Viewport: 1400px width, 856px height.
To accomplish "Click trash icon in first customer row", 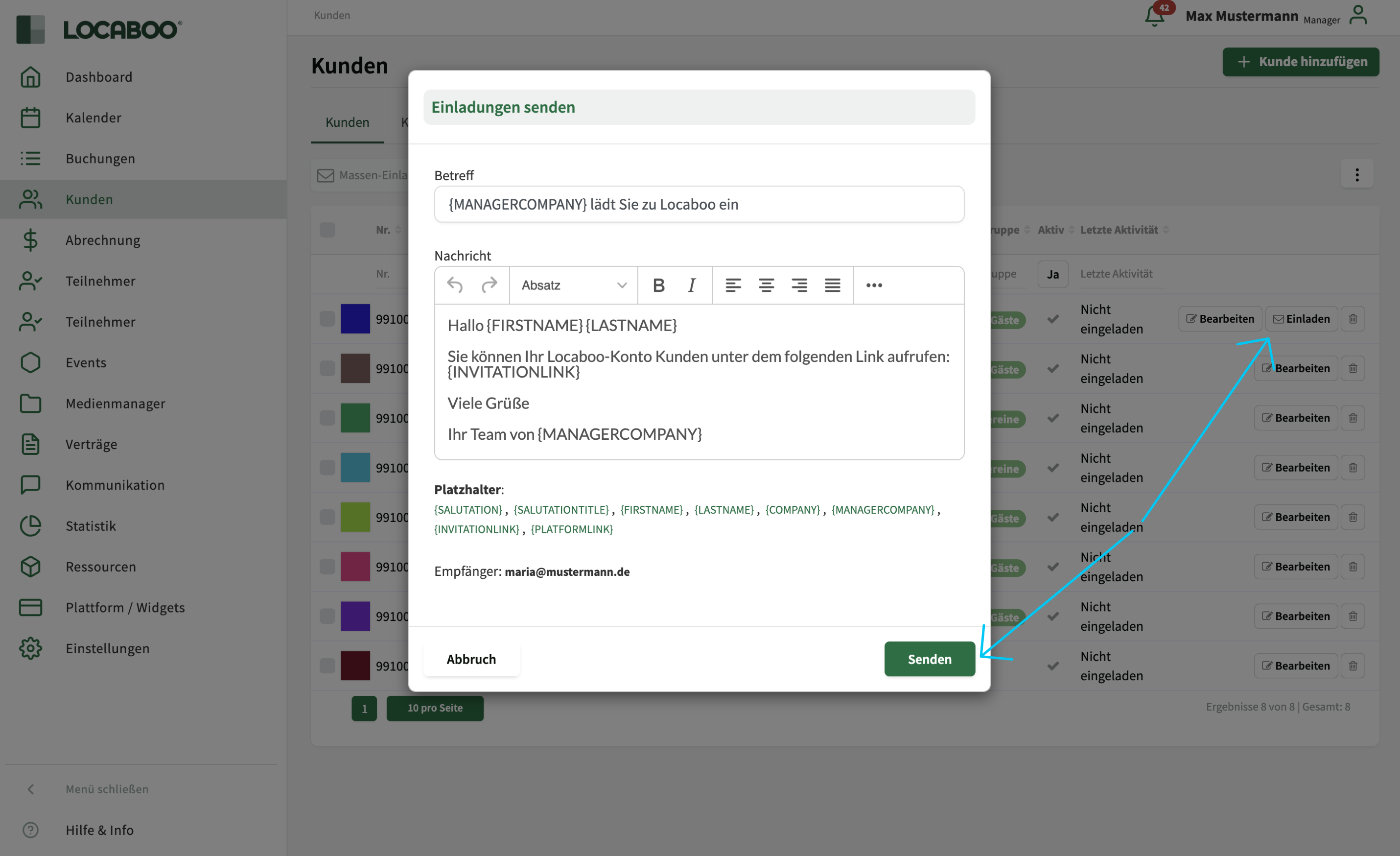I will click(1353, 319).
